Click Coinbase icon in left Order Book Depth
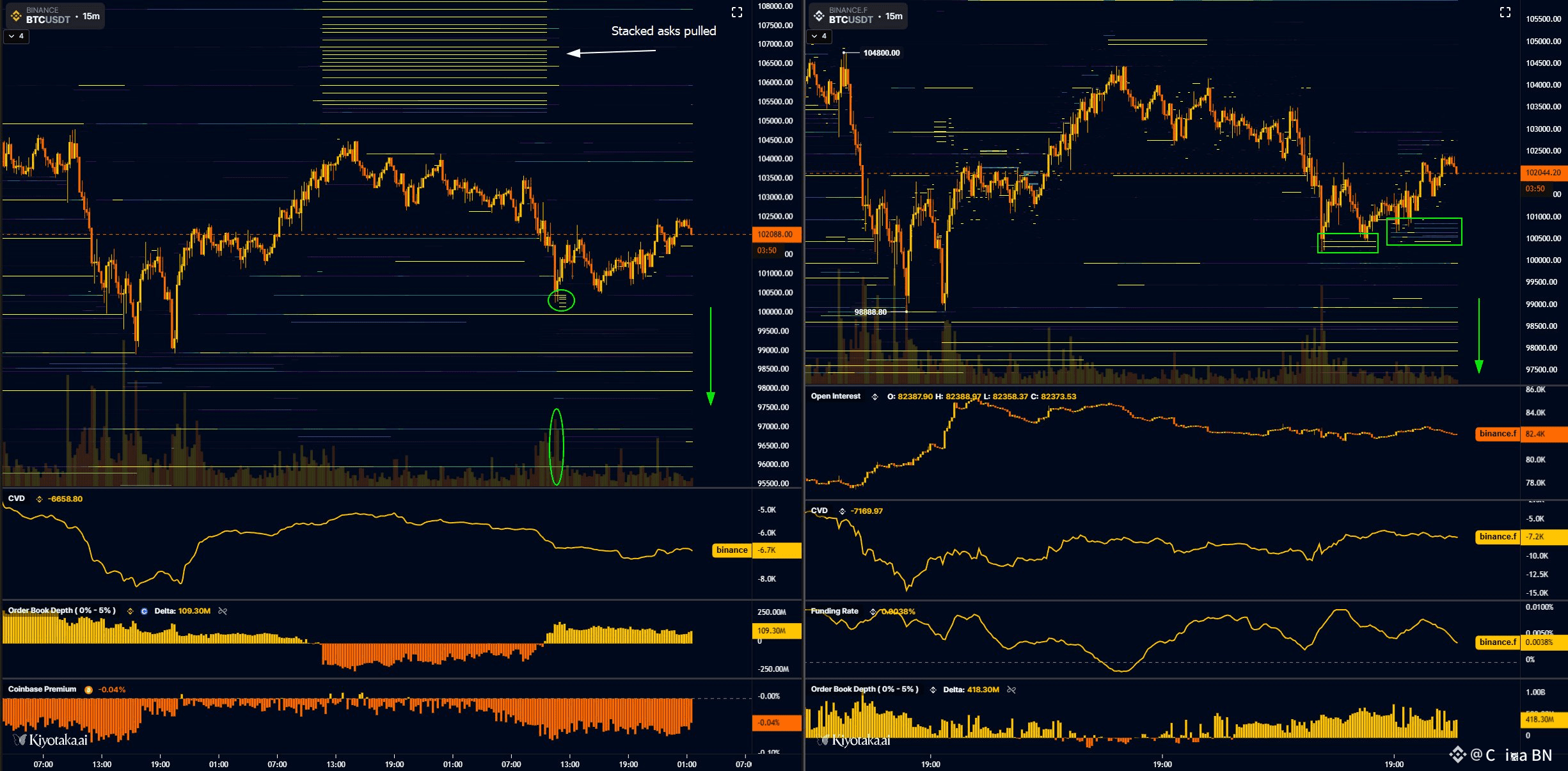Screen dimensions: 1568x771 [x=144, y=611]
